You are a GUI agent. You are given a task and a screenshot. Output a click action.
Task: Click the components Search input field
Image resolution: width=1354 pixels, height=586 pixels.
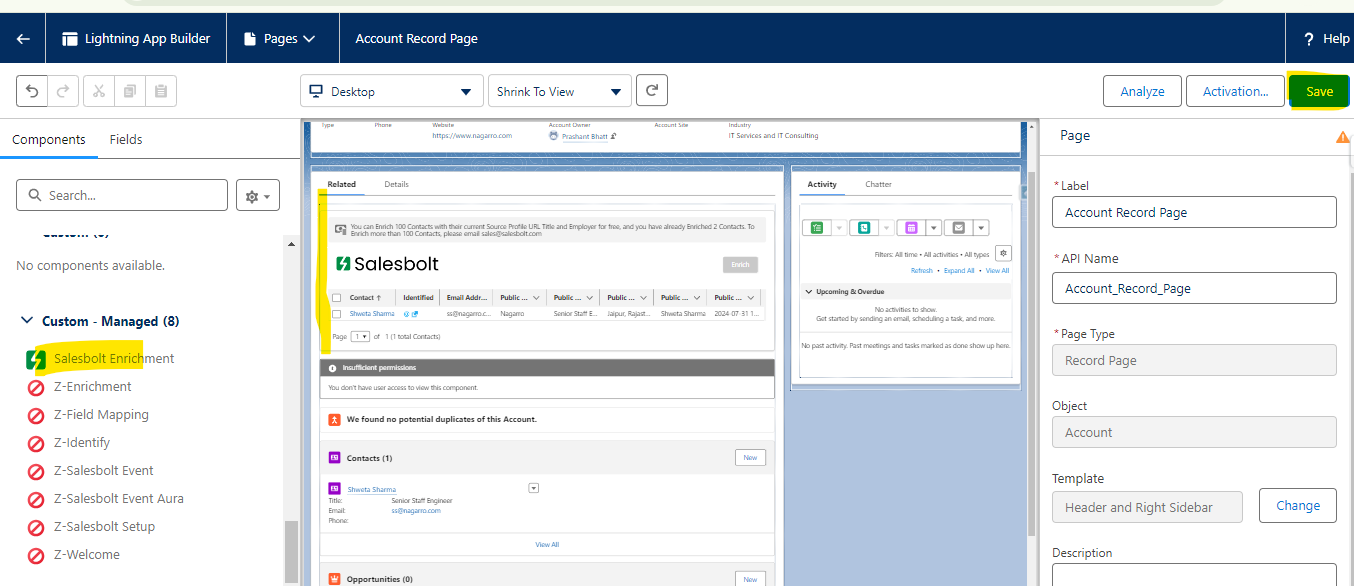tap(122, 195)
